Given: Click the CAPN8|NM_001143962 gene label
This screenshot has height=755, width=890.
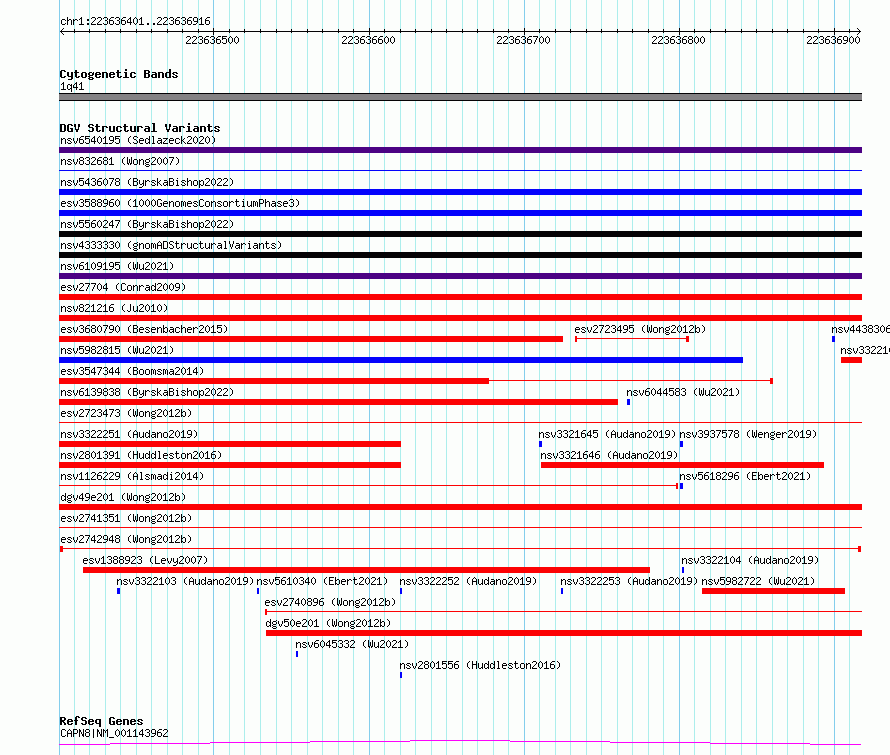Looking at the screenshot, I should pos(114,733).
